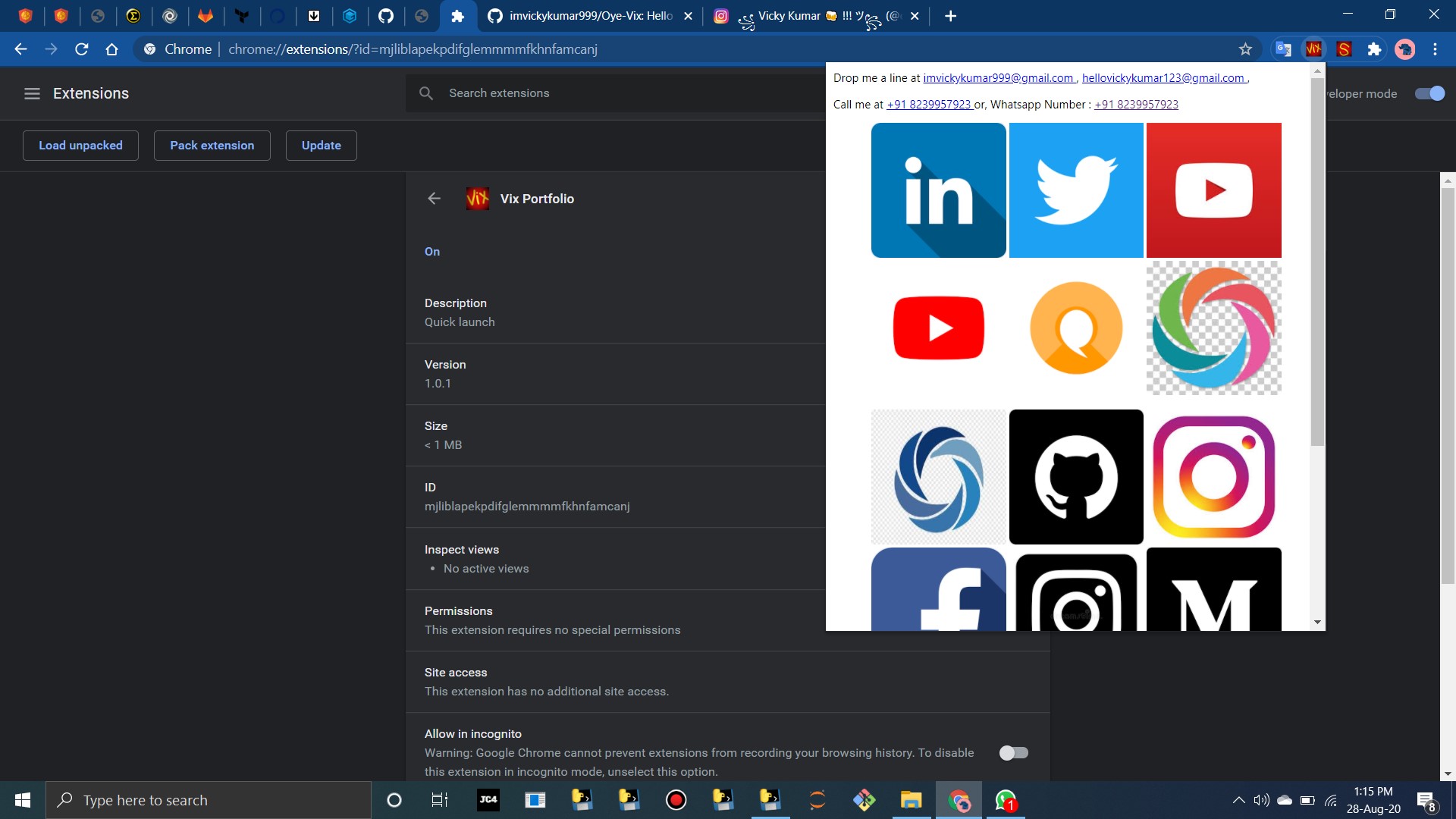The image size is (1456, 819).
Task: Enable Allow in incognito toggle
Action: point(1013,753)
